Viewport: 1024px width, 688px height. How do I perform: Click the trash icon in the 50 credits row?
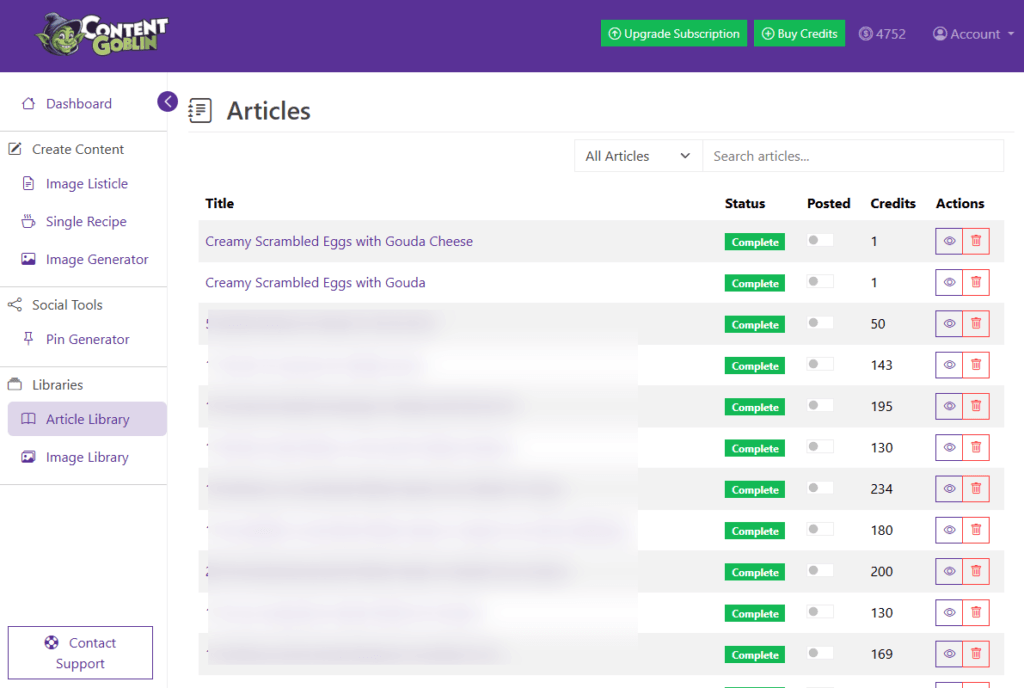976,324
